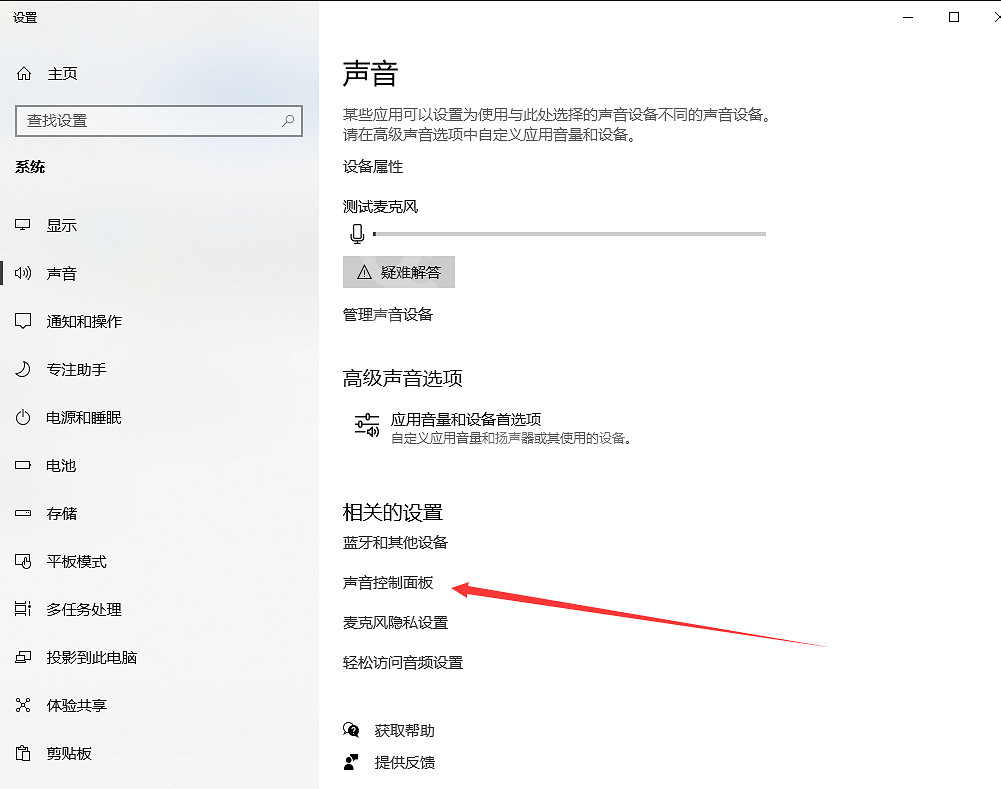Click inside the 查找设置 search box
This screenshot has height=789, width=1001.
point(158,120)
